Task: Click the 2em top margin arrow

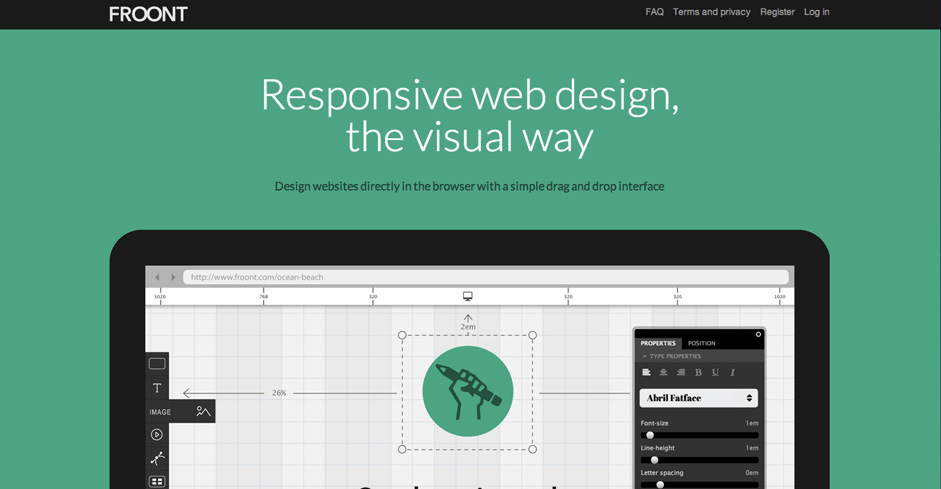Action: [x=467, y=319]
